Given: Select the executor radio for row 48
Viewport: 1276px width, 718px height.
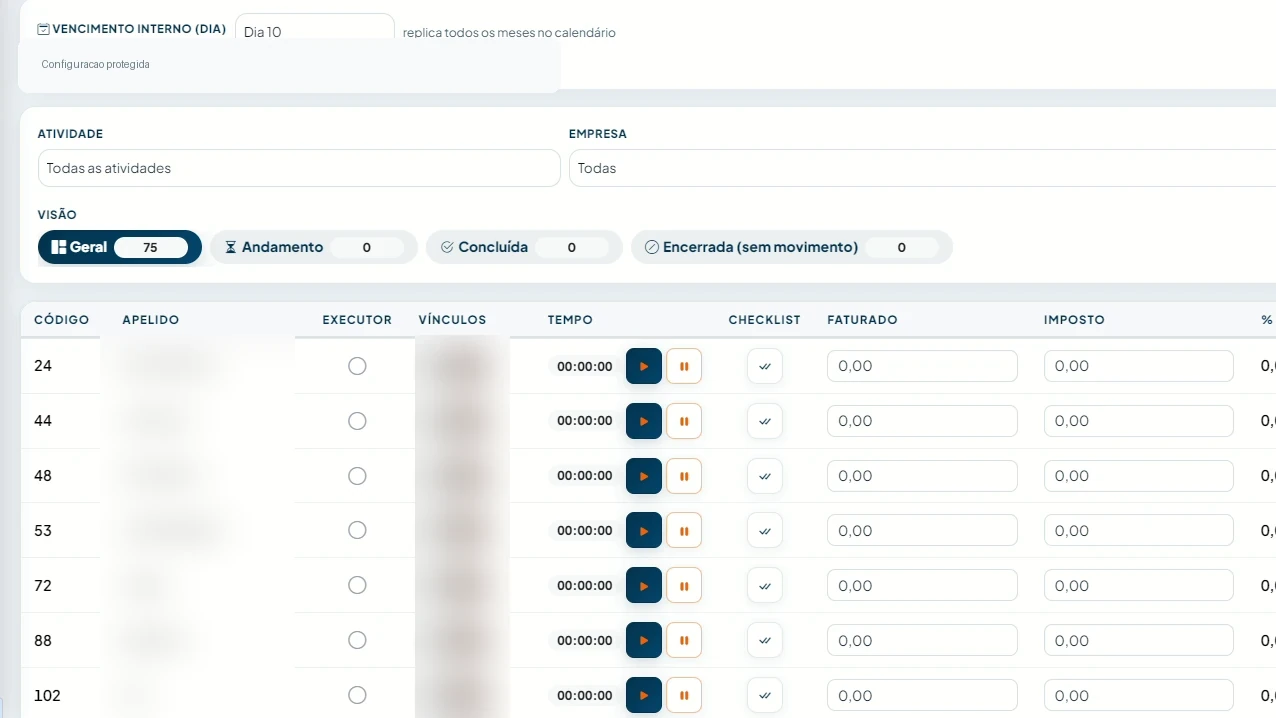Looking at the screenshot, I should pyautogui.click(x=357, y=476).
